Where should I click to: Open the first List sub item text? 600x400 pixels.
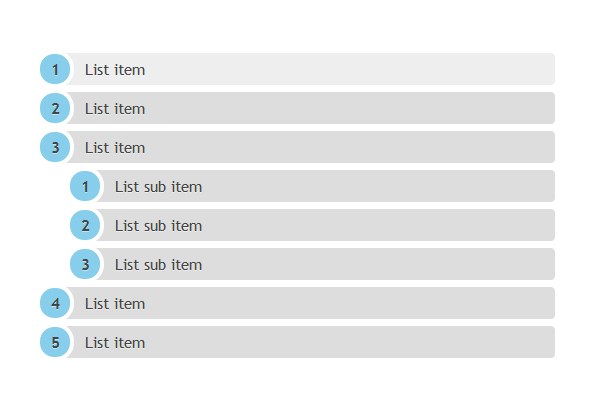158,187
